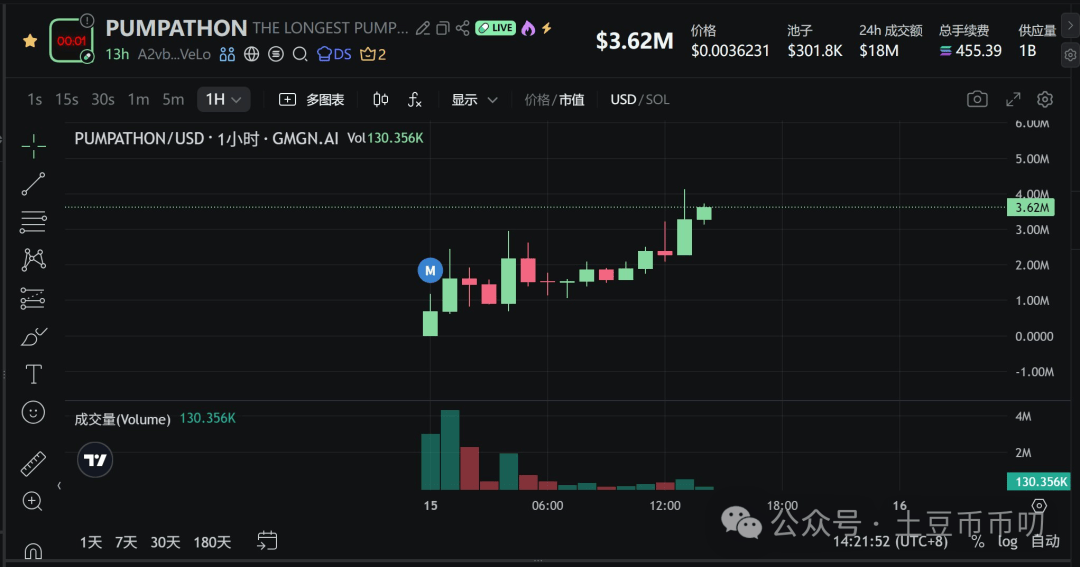The image size is (1080, 567).
Task: Open the token website globe icon
Action: [x=251, y=54]
